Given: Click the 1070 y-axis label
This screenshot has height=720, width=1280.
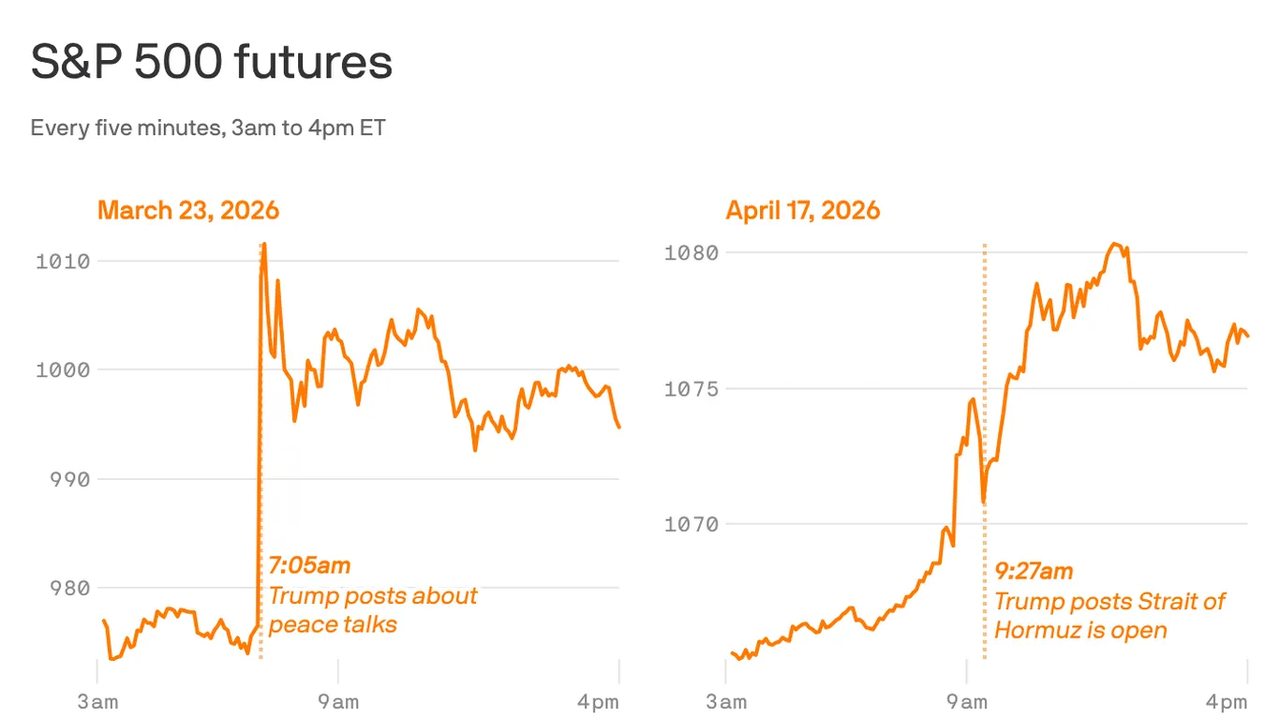Looking at the screenshot, I should point(691,524).
